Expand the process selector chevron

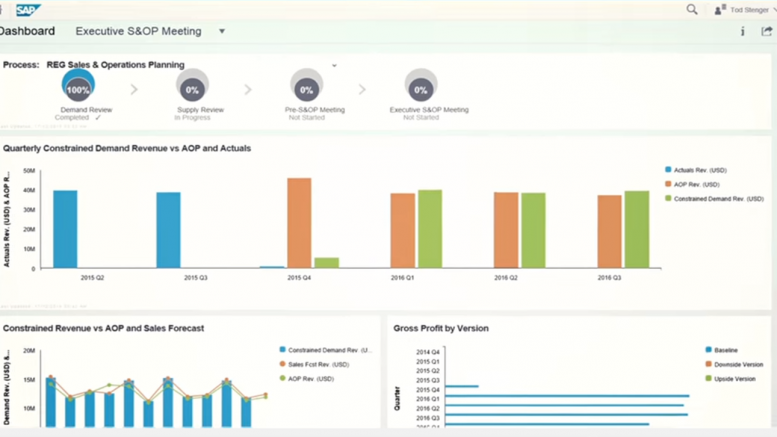pos(334,66)
